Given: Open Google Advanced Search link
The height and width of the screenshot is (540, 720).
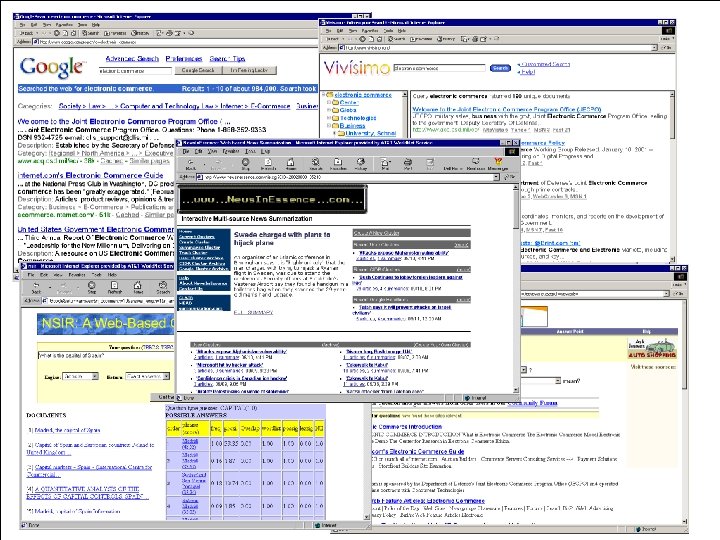Looking at the screenshot, I should pos(132,59).
